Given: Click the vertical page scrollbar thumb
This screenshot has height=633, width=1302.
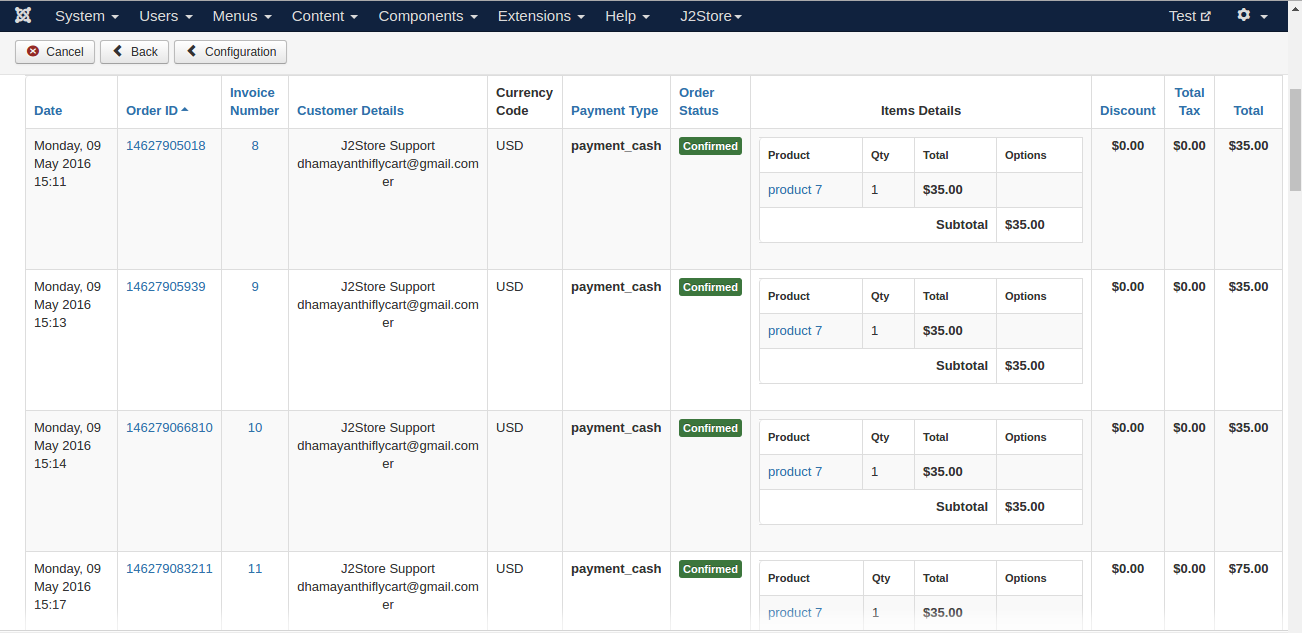Looking at the screenshot, I should [1295, 140].
